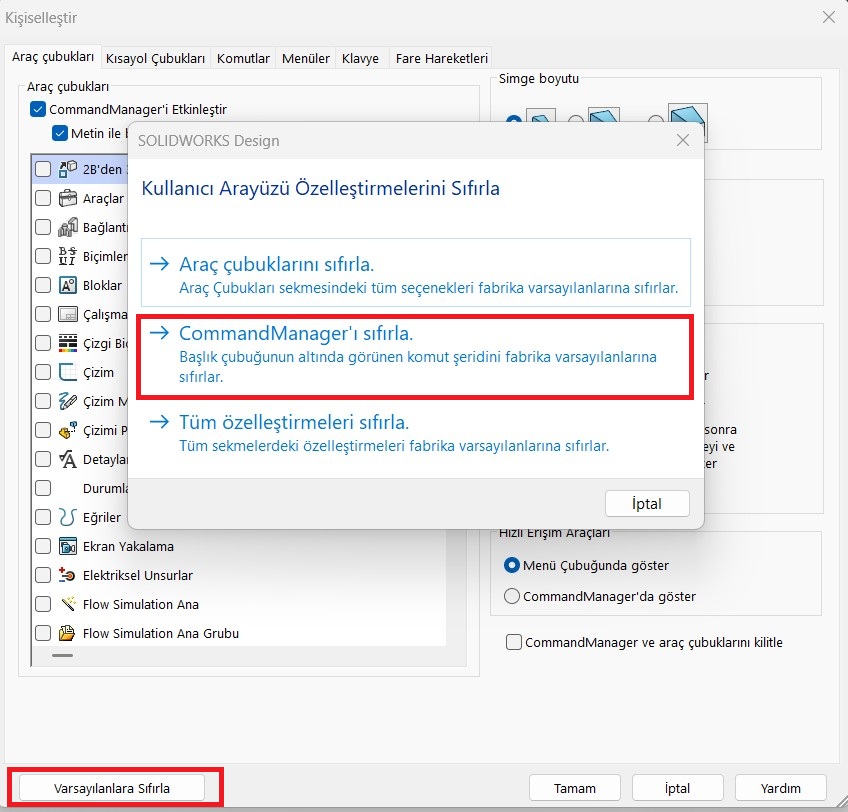The image size is (848, 812).
Task: Open the Fare Hareketleri tab
Action: 442,58
